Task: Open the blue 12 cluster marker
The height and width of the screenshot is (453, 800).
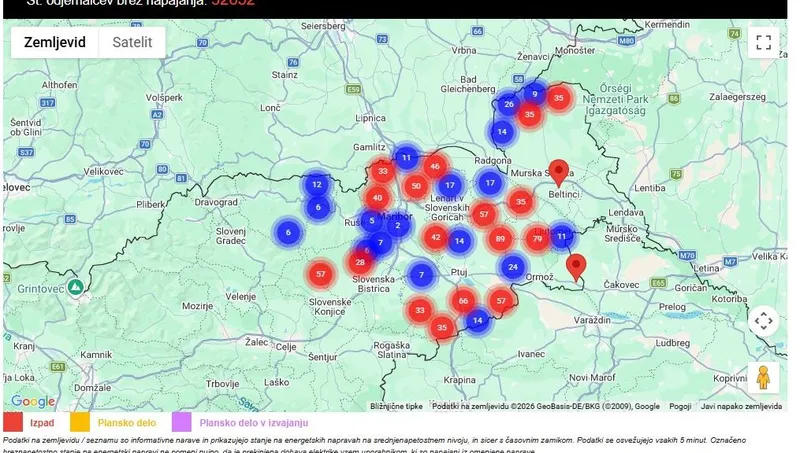Action: 317,184
